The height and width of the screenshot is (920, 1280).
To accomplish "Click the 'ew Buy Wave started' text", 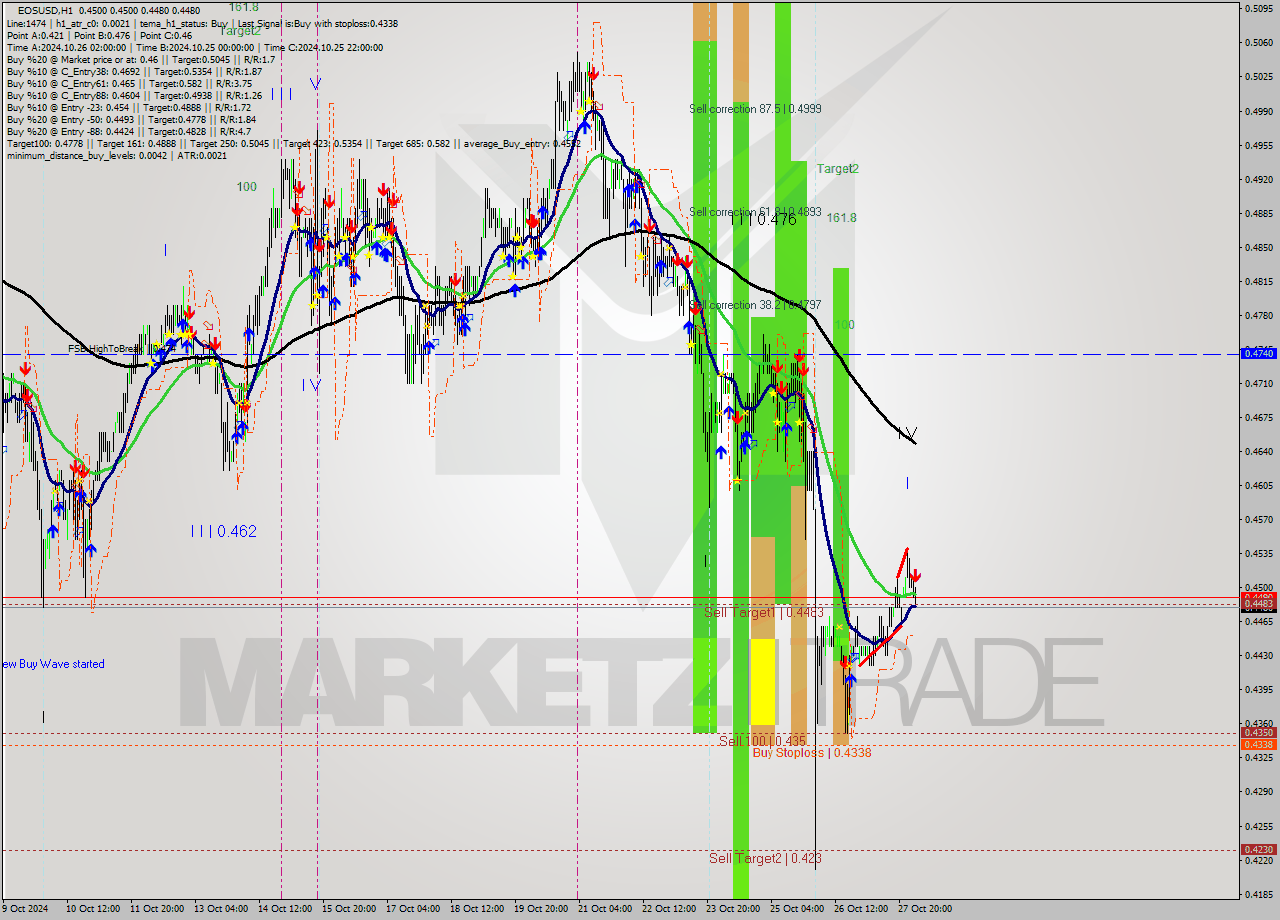I will click(52, 664).
